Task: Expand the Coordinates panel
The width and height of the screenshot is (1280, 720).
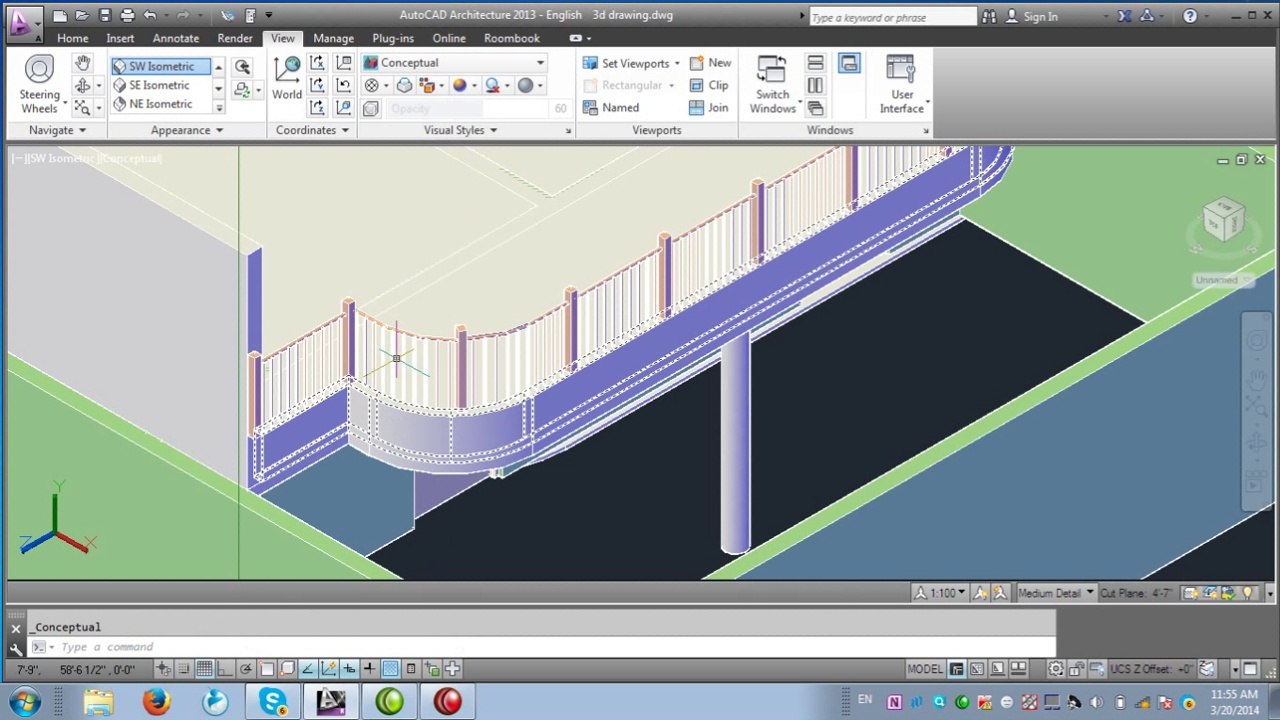Action: 312,130
